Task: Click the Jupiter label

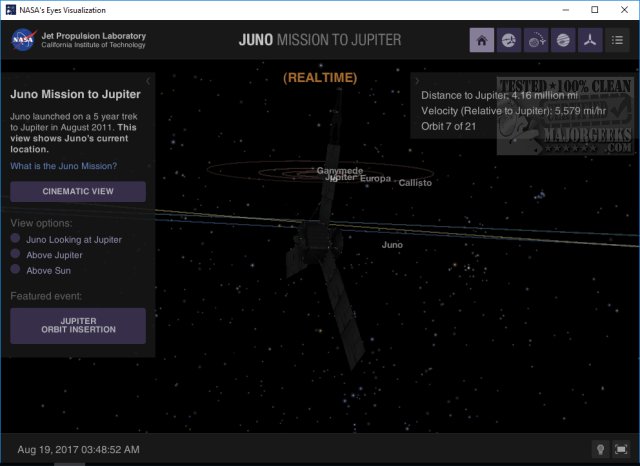Action: point(341,178)
